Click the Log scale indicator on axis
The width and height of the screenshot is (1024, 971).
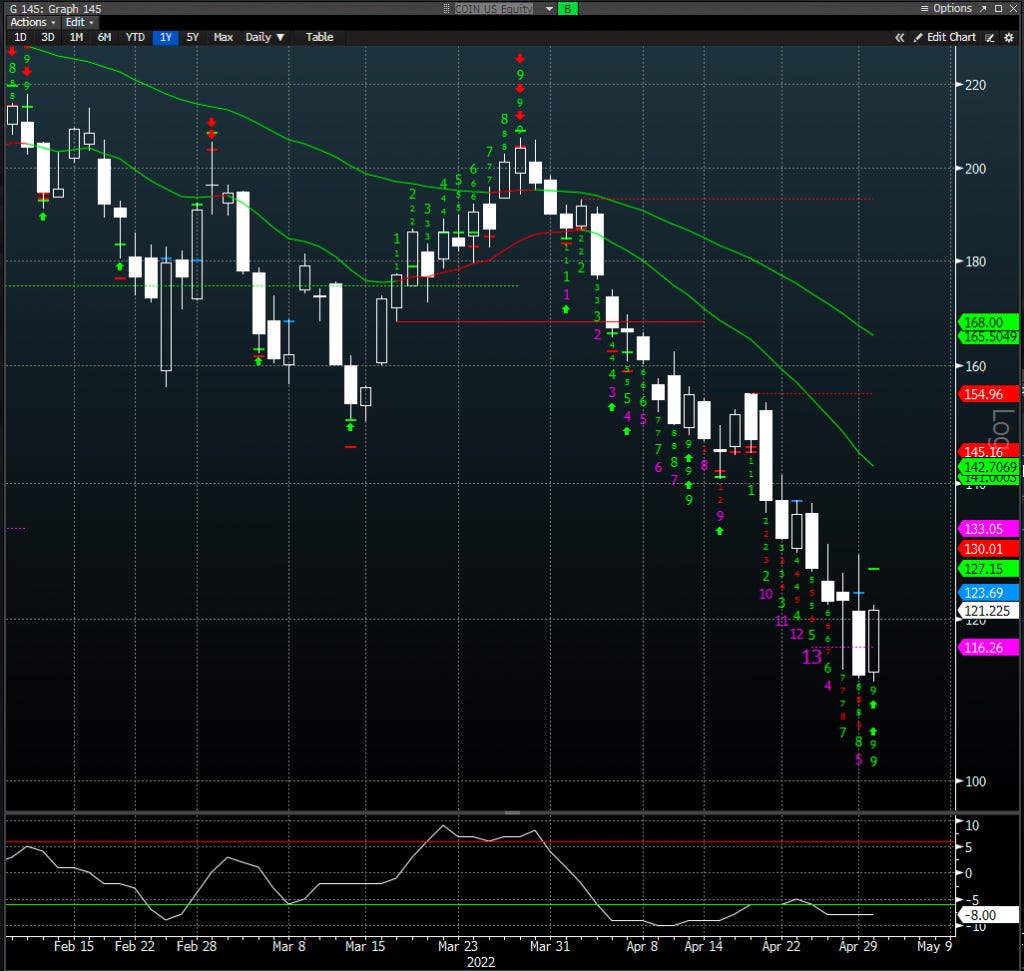point(1002,432)
